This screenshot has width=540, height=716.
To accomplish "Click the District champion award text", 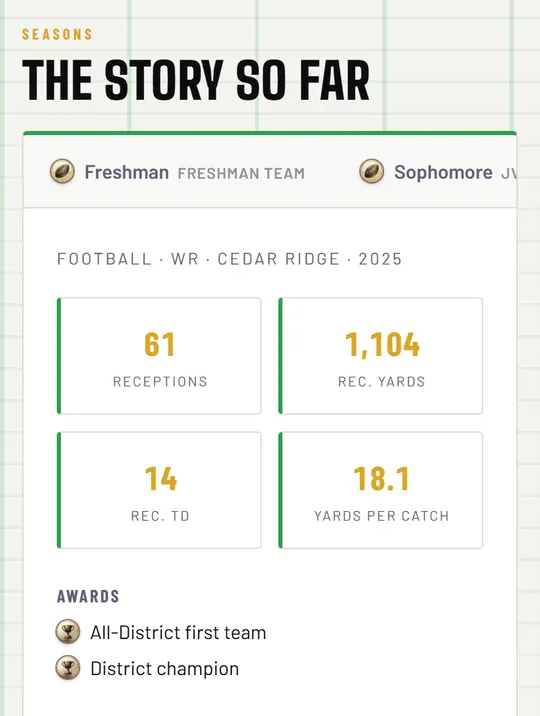I will click(x=165, y=669).
